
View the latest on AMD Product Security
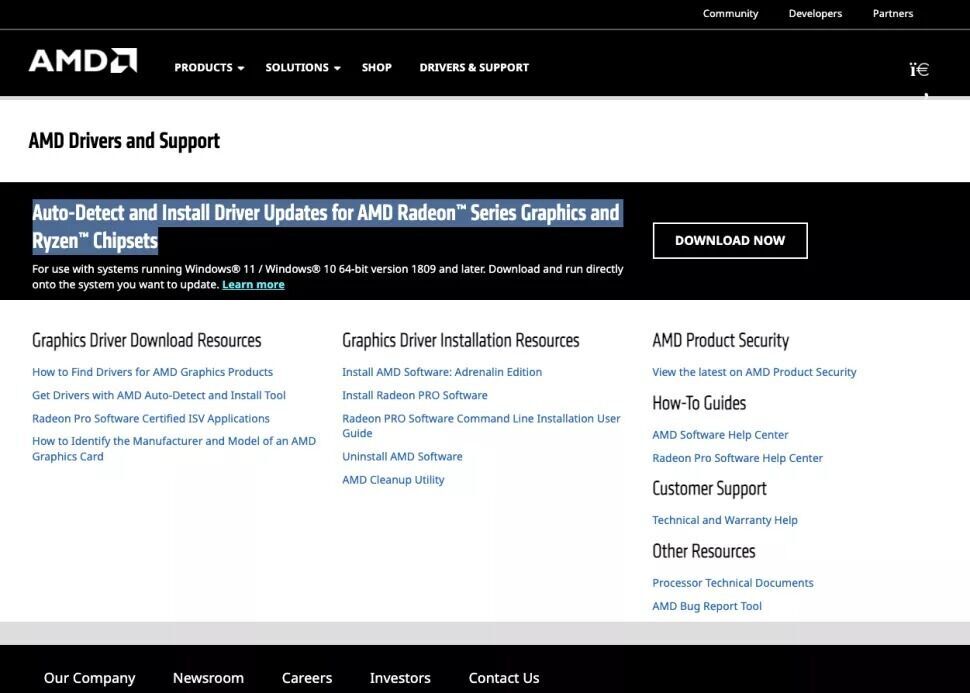tap(754, 372)
